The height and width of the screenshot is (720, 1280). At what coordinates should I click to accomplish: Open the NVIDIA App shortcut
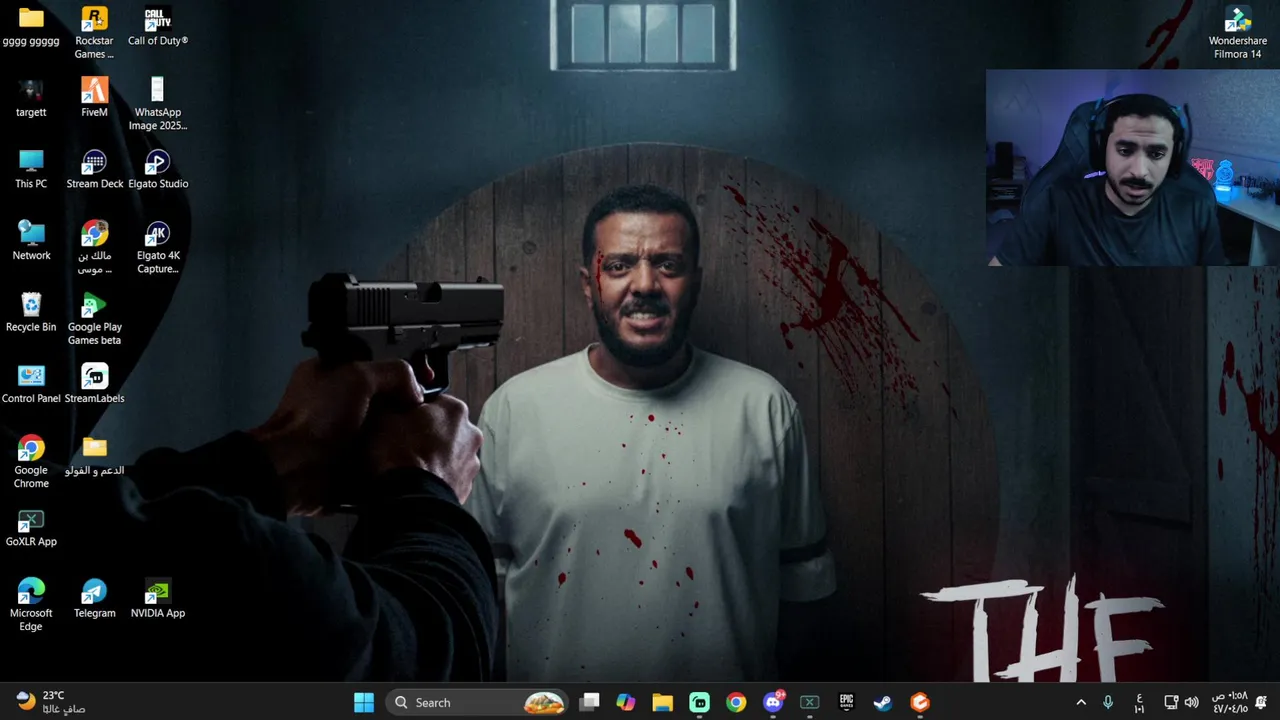coord(157,599)
